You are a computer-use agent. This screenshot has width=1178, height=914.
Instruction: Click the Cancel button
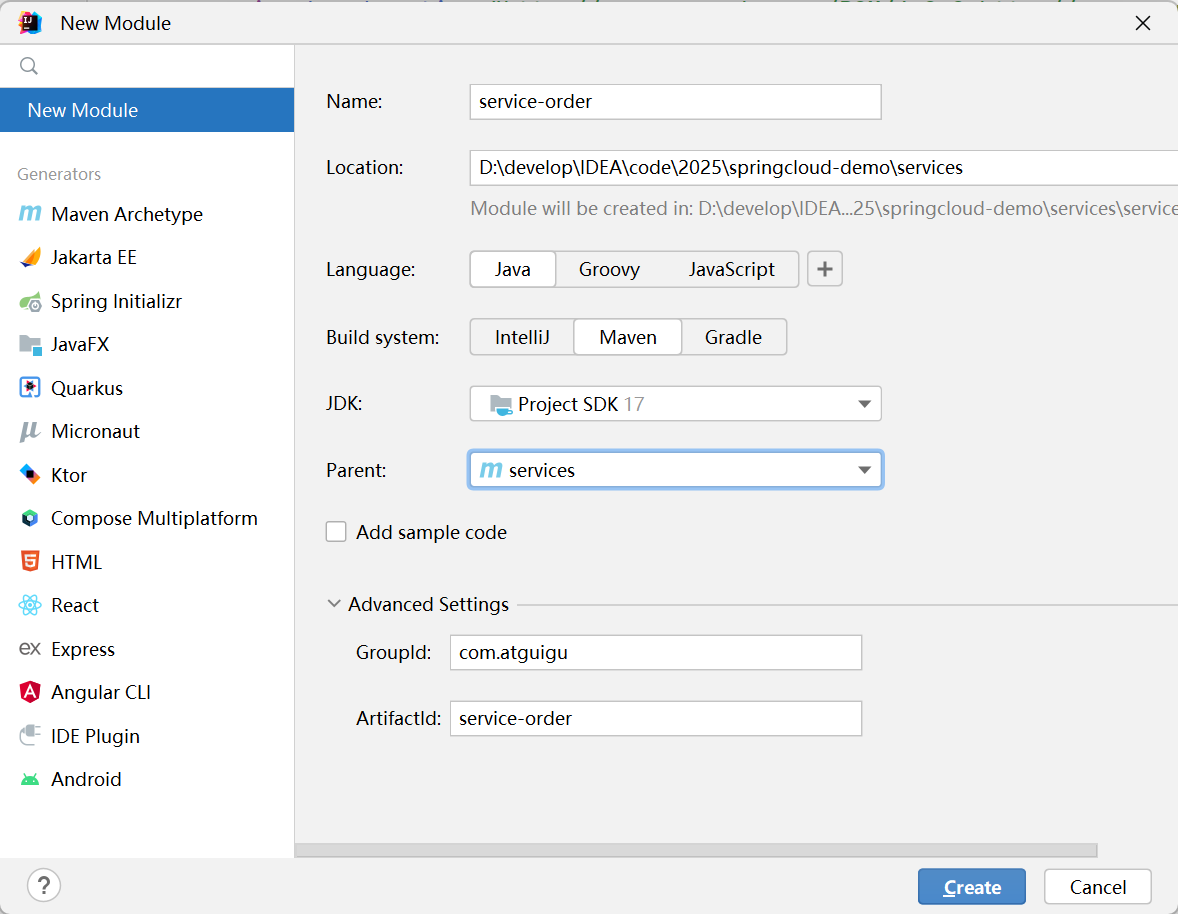pyautogui.click(x=1098, y=887)
